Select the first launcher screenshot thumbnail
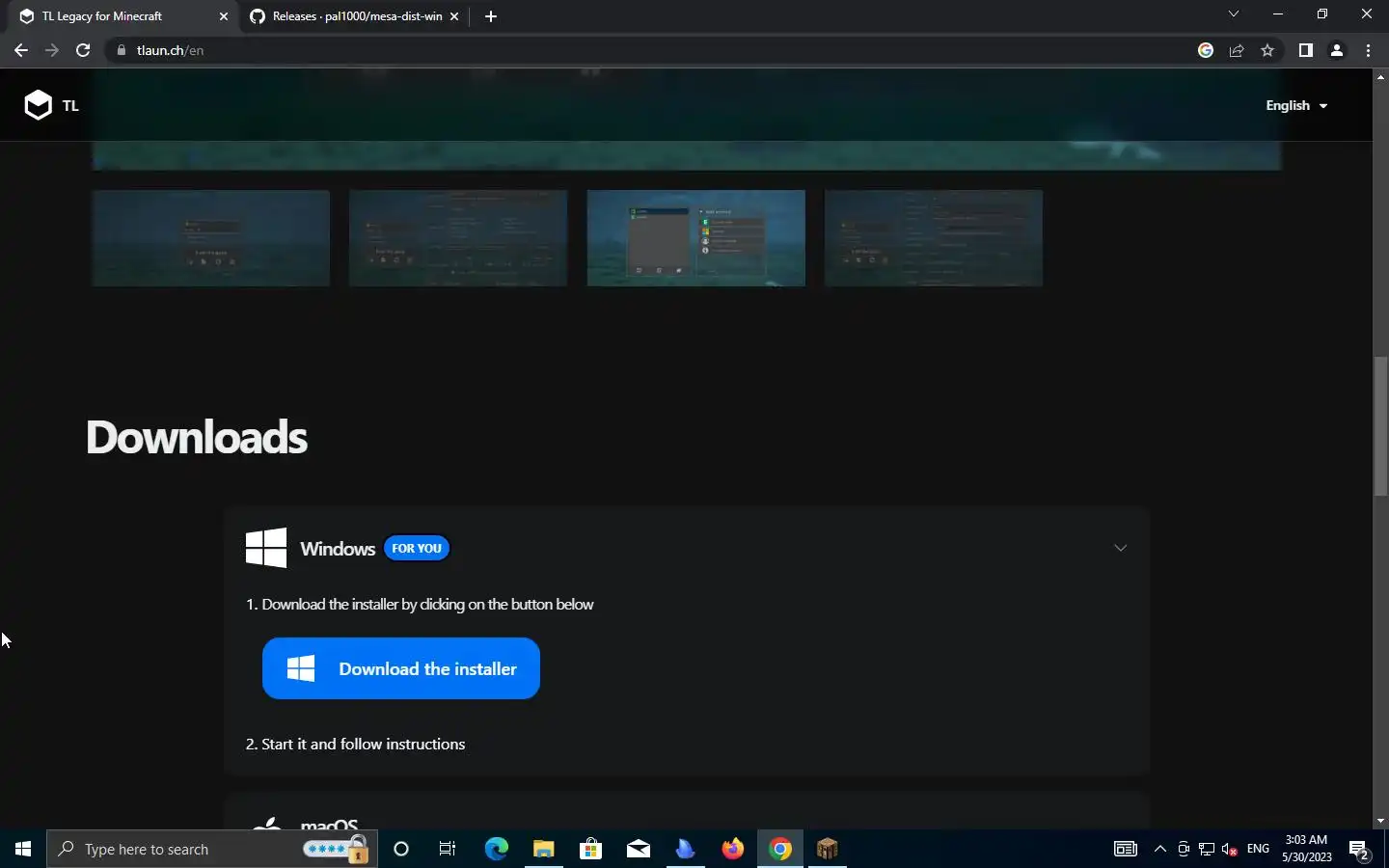 point(211,238)
